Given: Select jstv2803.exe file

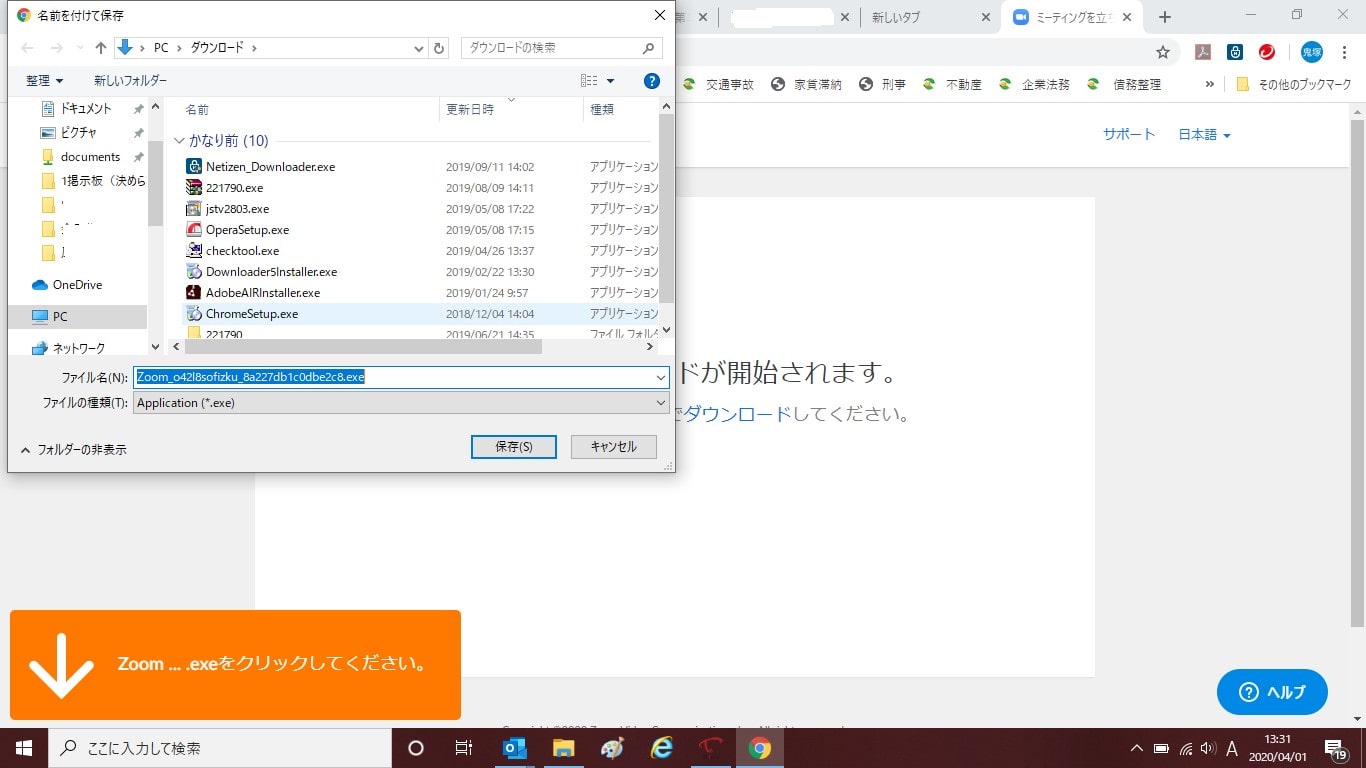Looking at the screenshot, I should [237, 209].
